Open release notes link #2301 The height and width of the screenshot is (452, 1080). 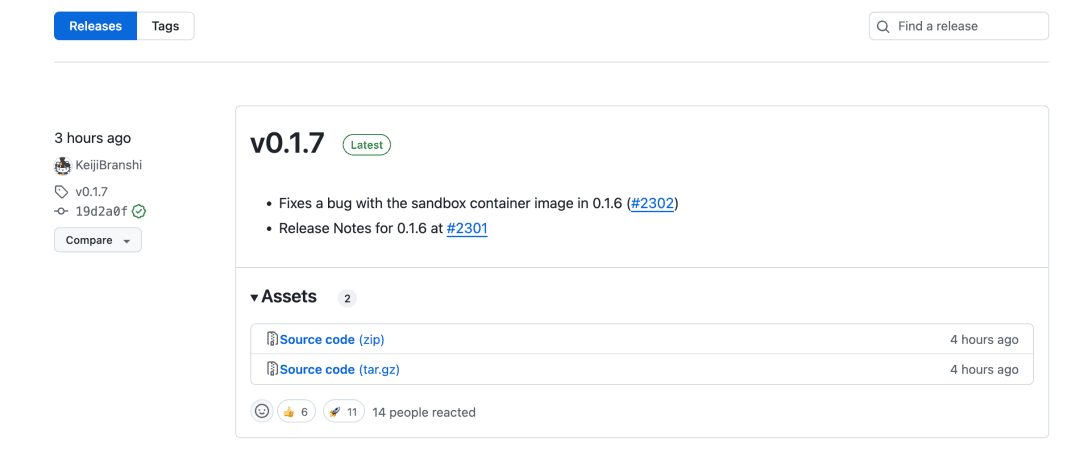coord(467,228)
